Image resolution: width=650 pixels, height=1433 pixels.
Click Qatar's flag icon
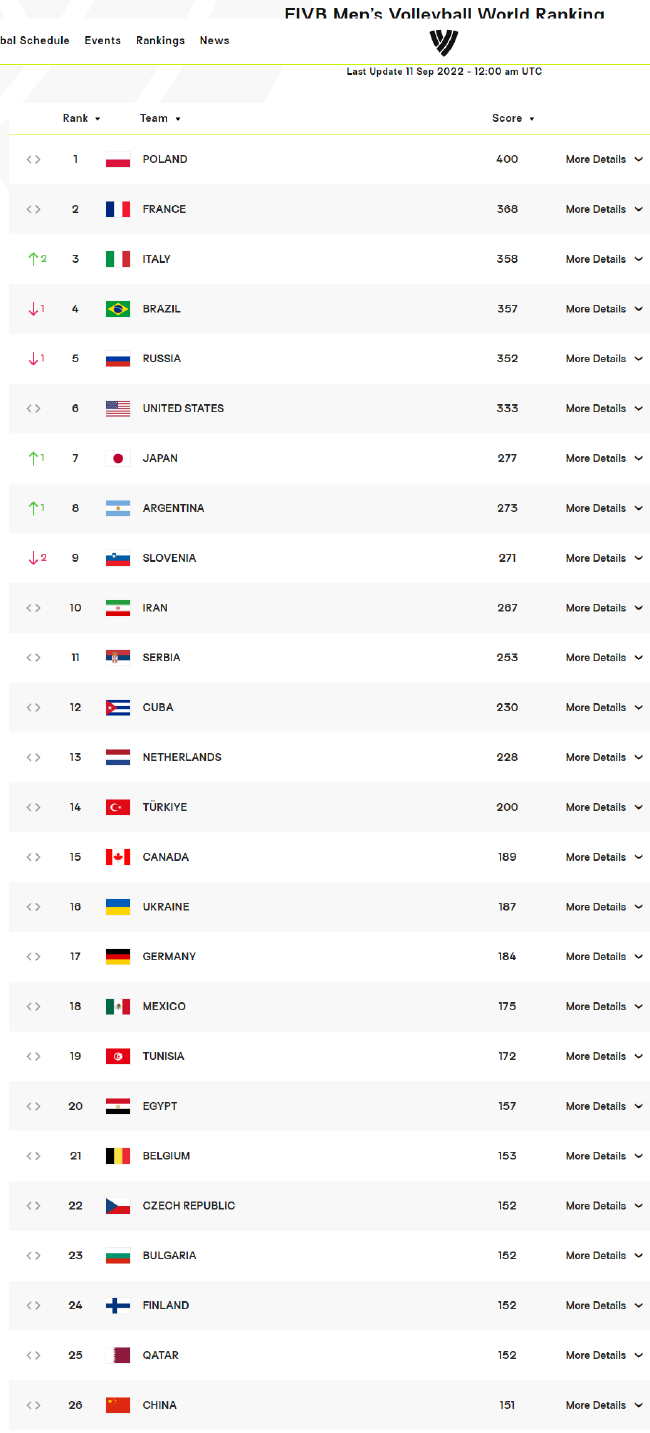tap(118, 1355)
